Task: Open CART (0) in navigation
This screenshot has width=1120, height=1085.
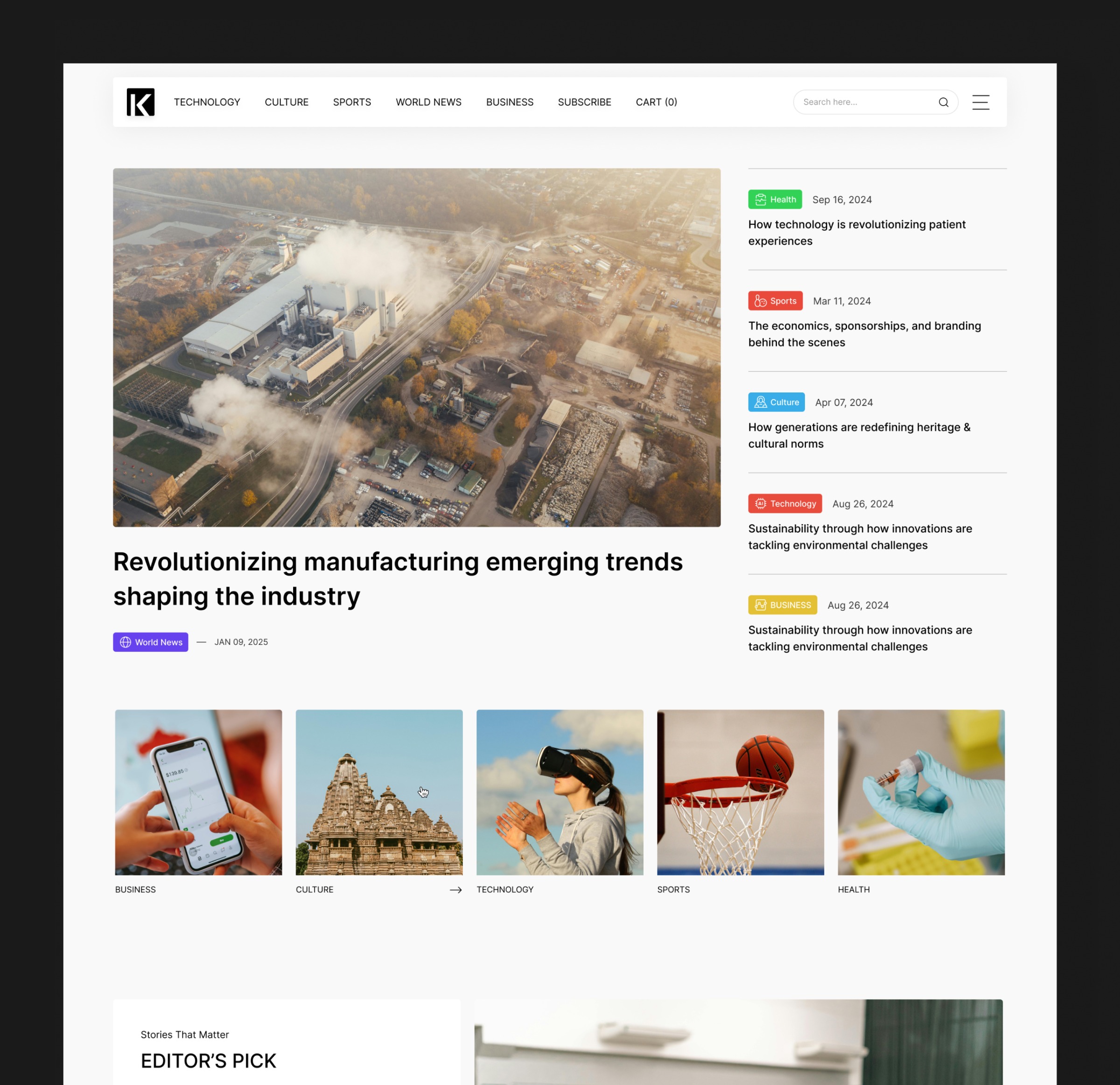Action: [656, 102]
